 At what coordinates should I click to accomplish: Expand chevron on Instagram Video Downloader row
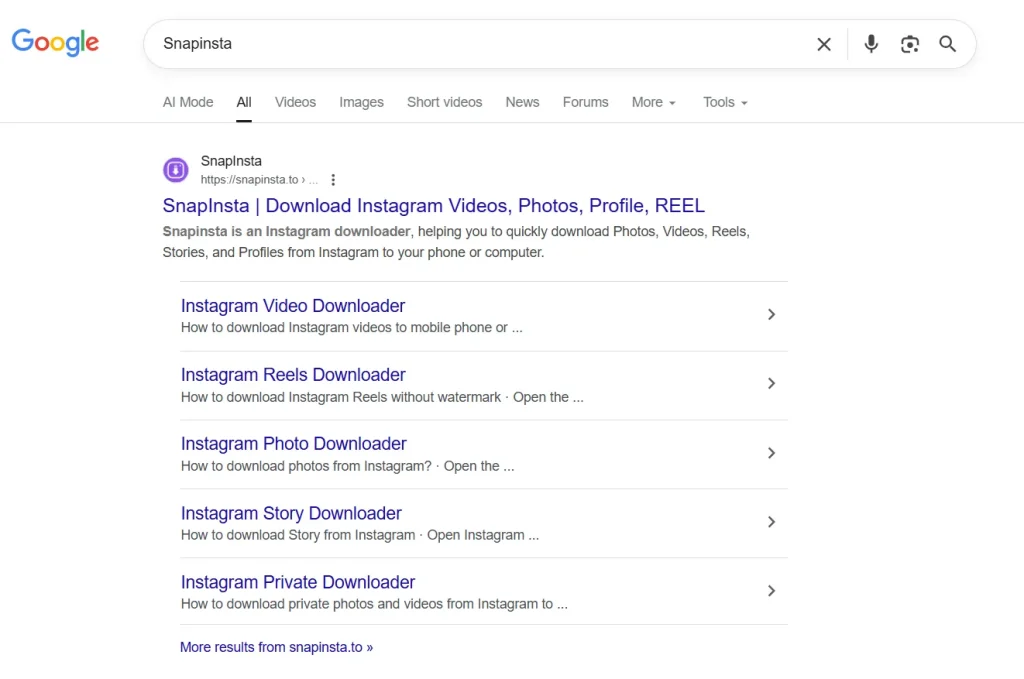tap(771, 315)
